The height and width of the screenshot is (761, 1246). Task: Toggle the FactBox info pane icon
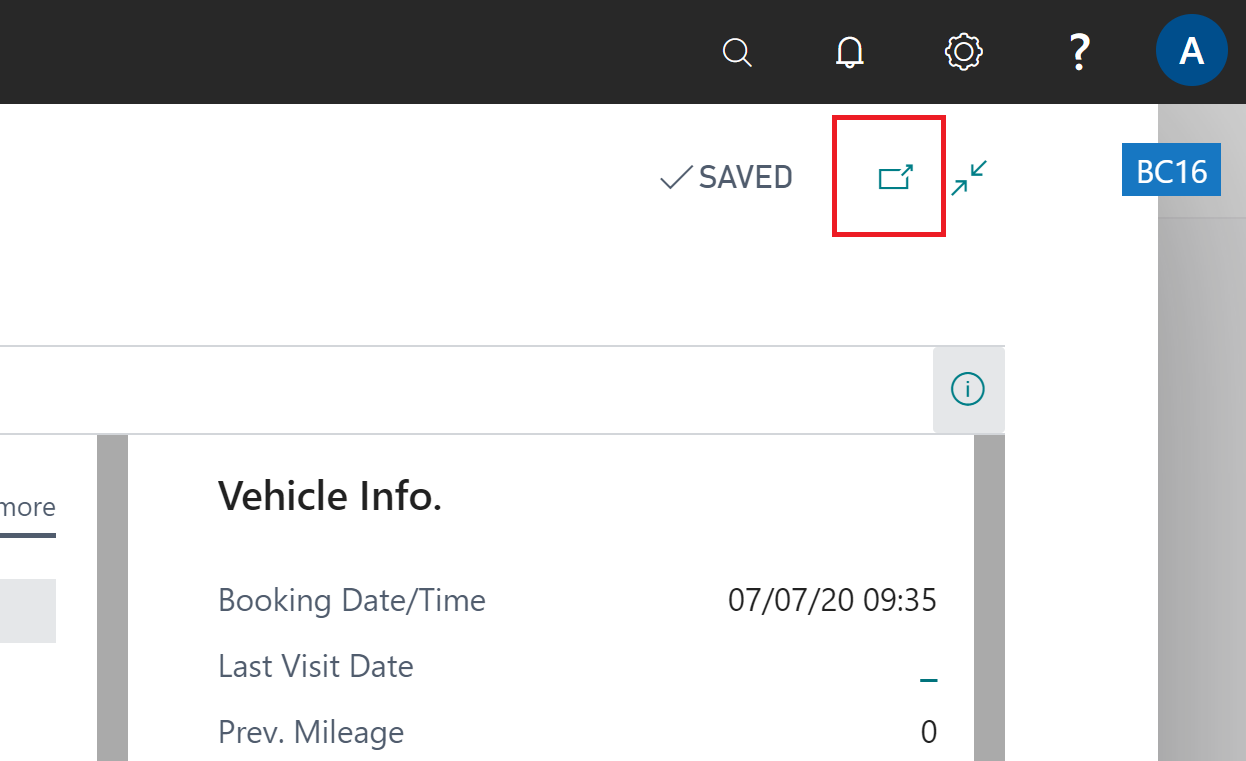968,390
